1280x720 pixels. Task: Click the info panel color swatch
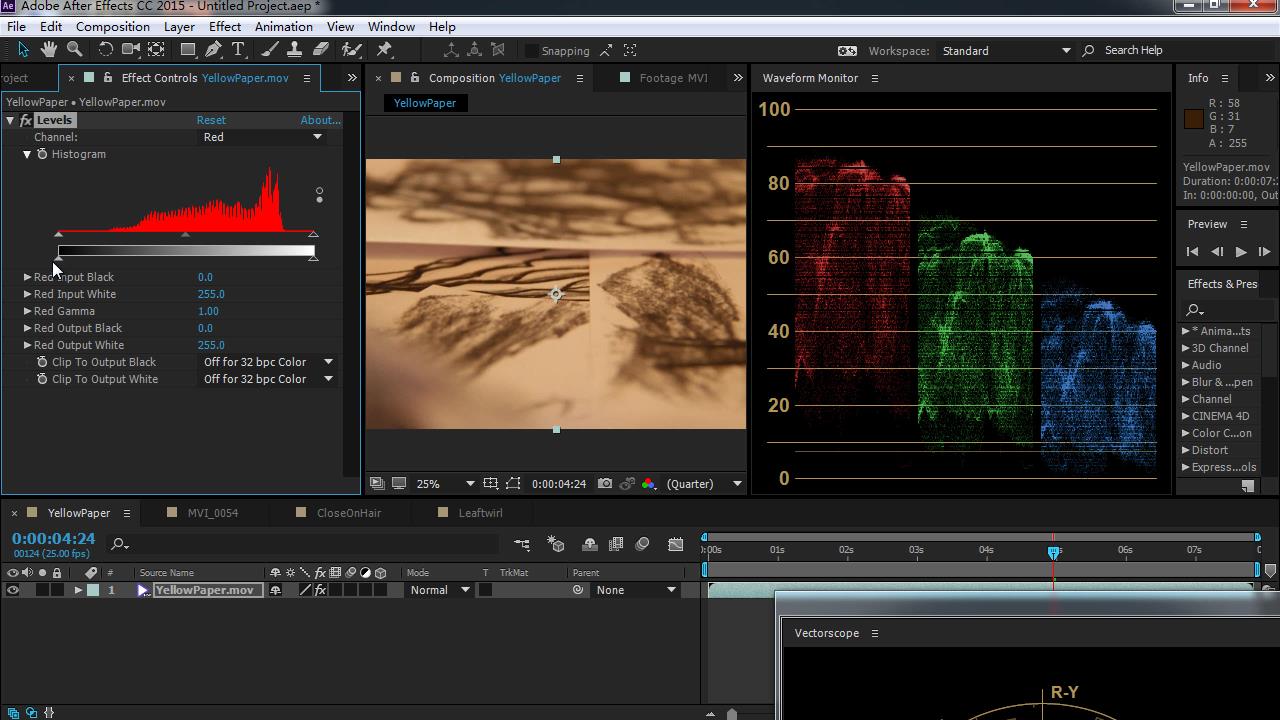tap(1193, 120)
